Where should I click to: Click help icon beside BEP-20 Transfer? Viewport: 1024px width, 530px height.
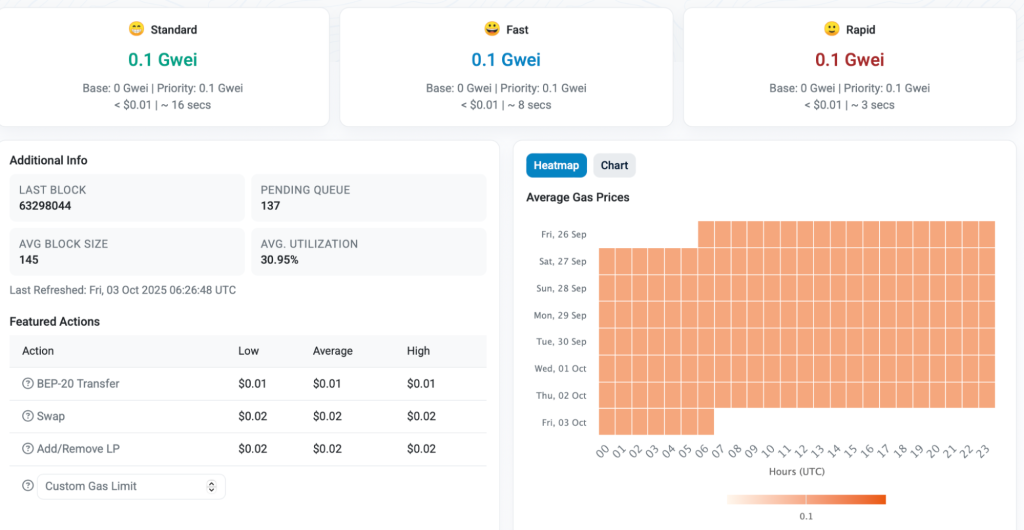28,383
